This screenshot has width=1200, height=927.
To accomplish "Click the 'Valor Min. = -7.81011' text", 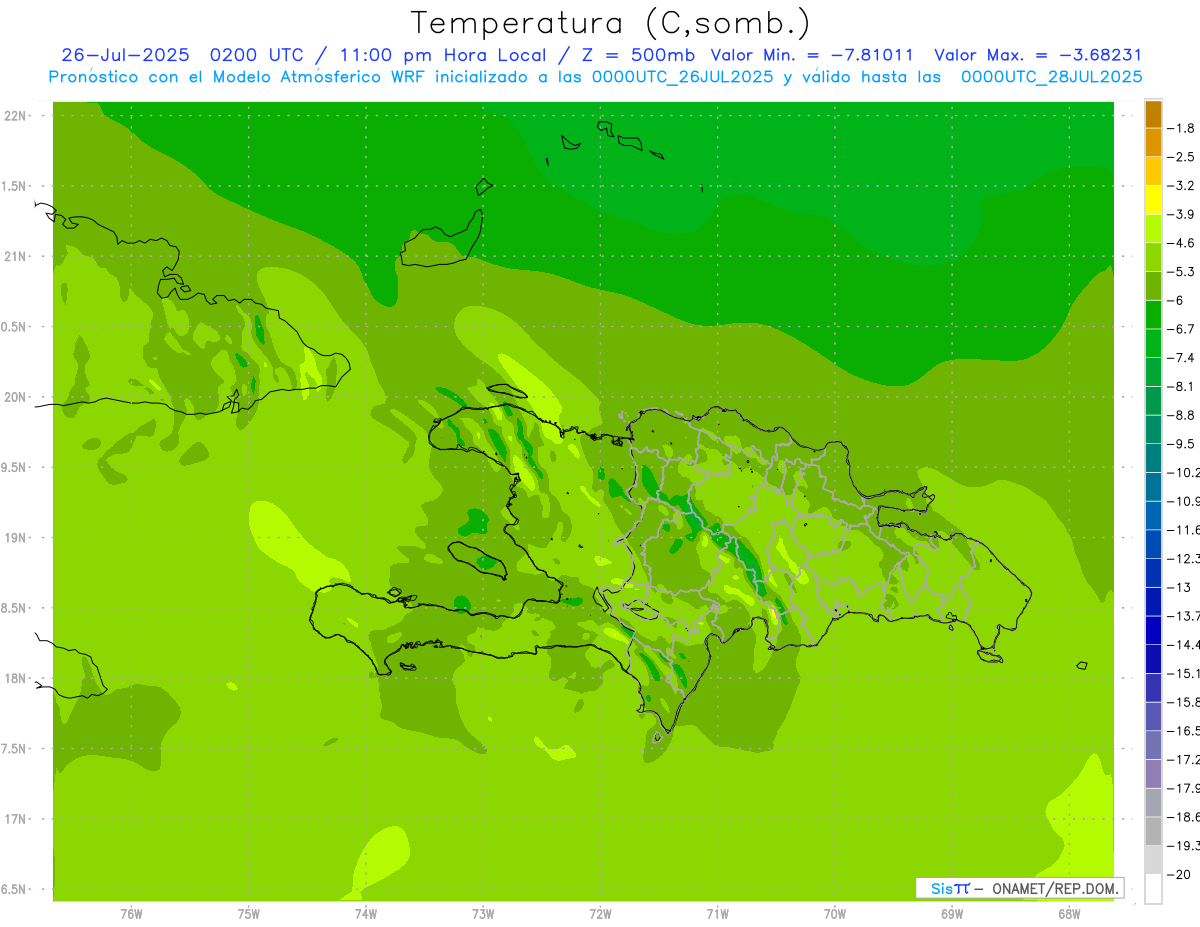I will (811, 55).
